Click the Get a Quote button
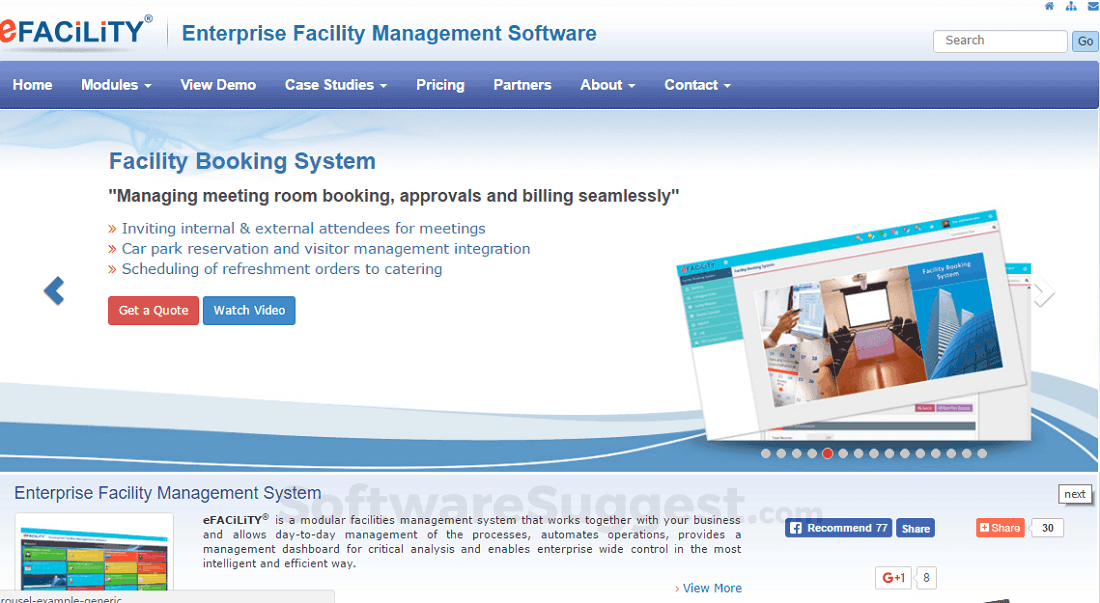The image size is (1100, 603). (153, 310)
